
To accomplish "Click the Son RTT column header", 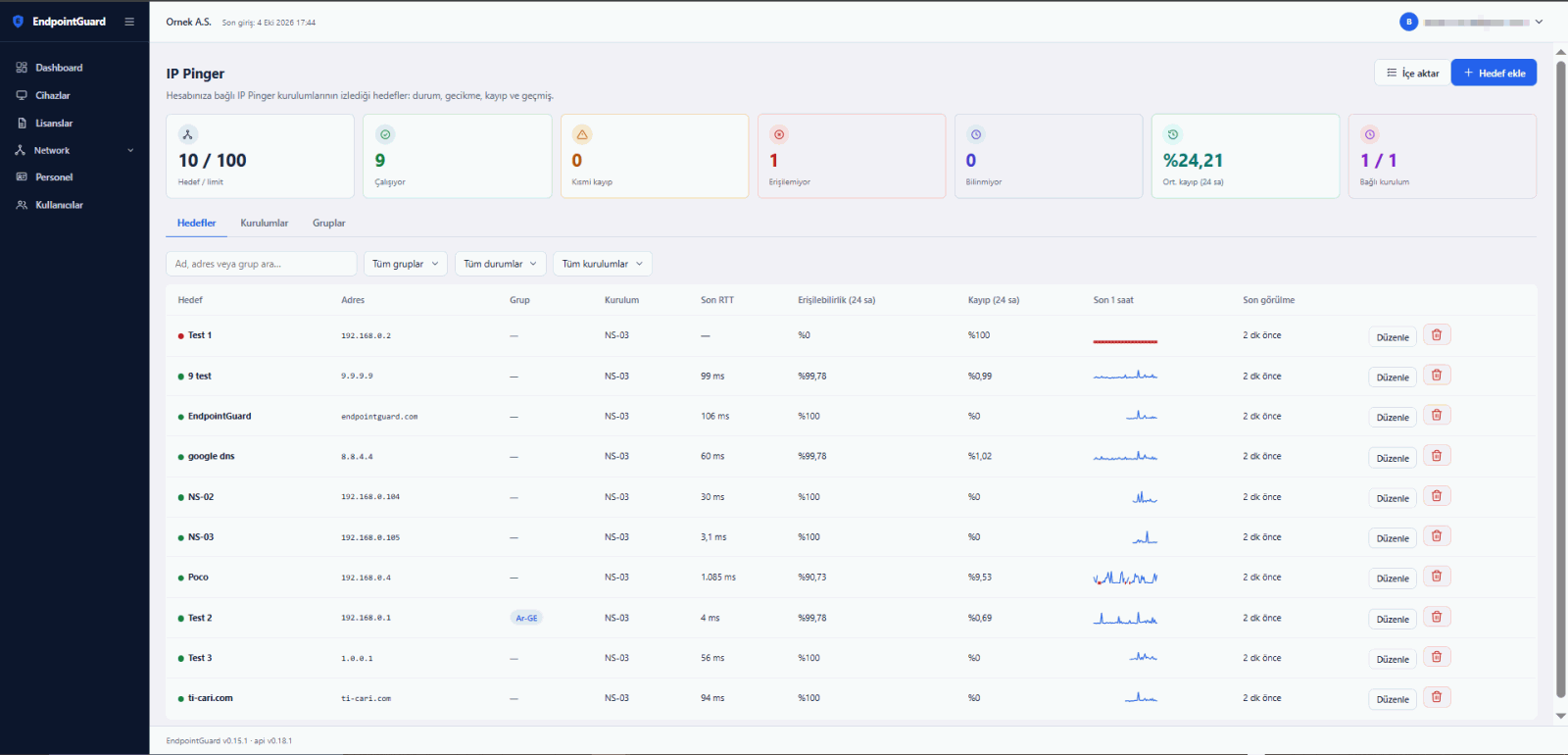I will [717, 300].
